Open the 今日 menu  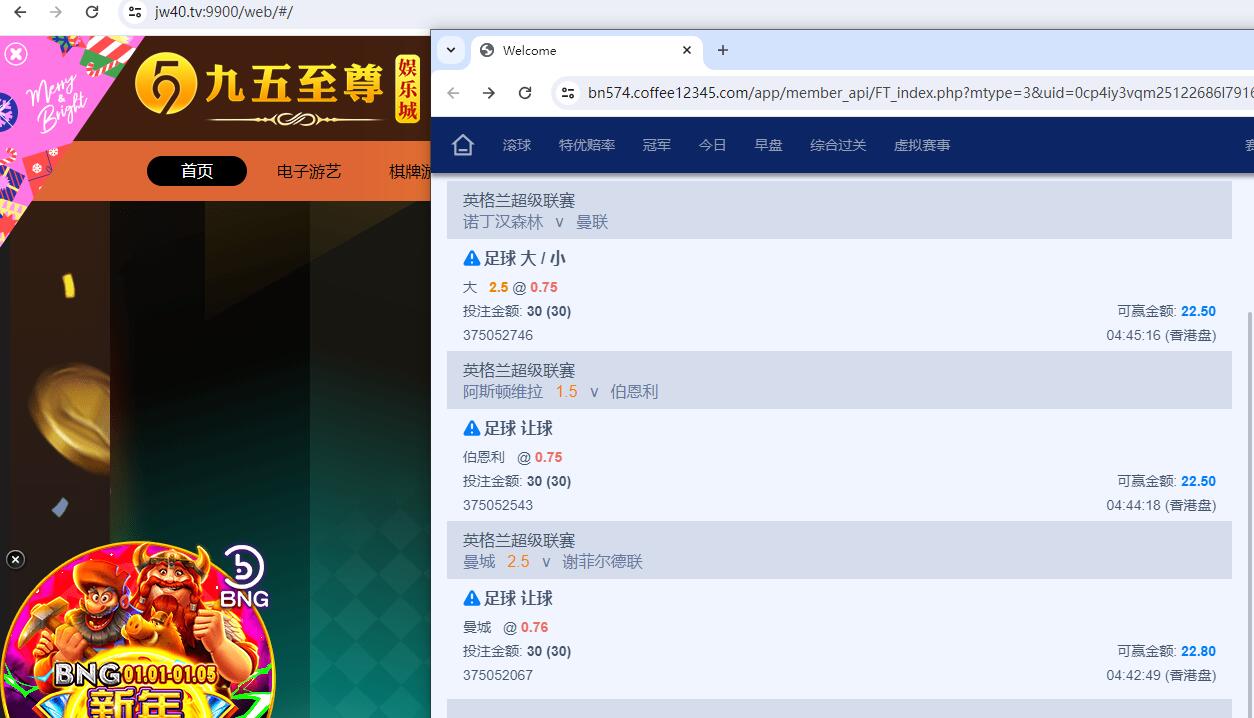(713, 145)
